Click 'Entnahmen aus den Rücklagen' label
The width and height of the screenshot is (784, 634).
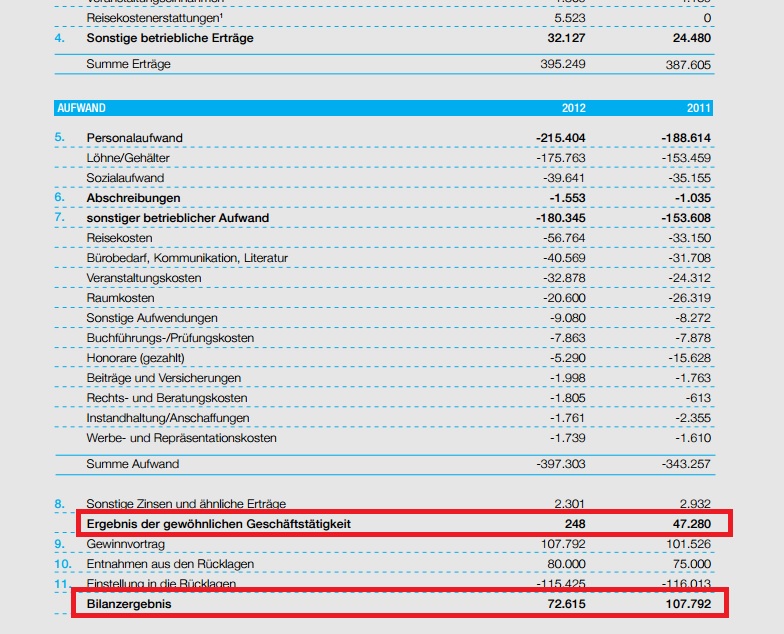pos(170,564)
